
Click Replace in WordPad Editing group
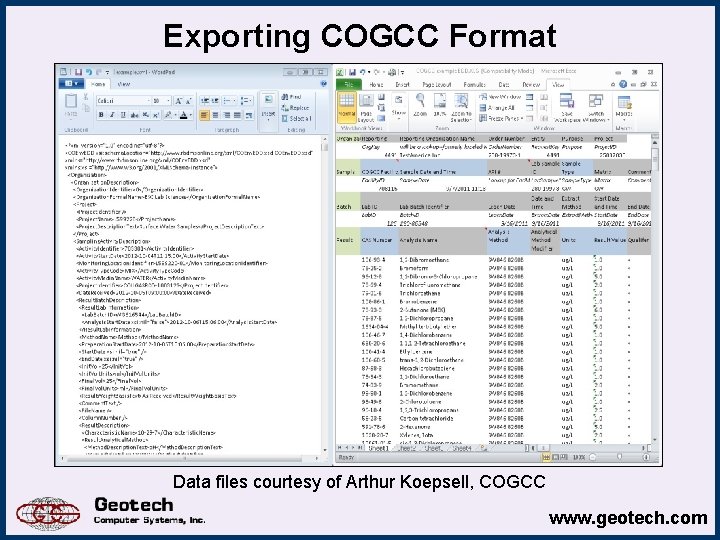click(295, 107)
